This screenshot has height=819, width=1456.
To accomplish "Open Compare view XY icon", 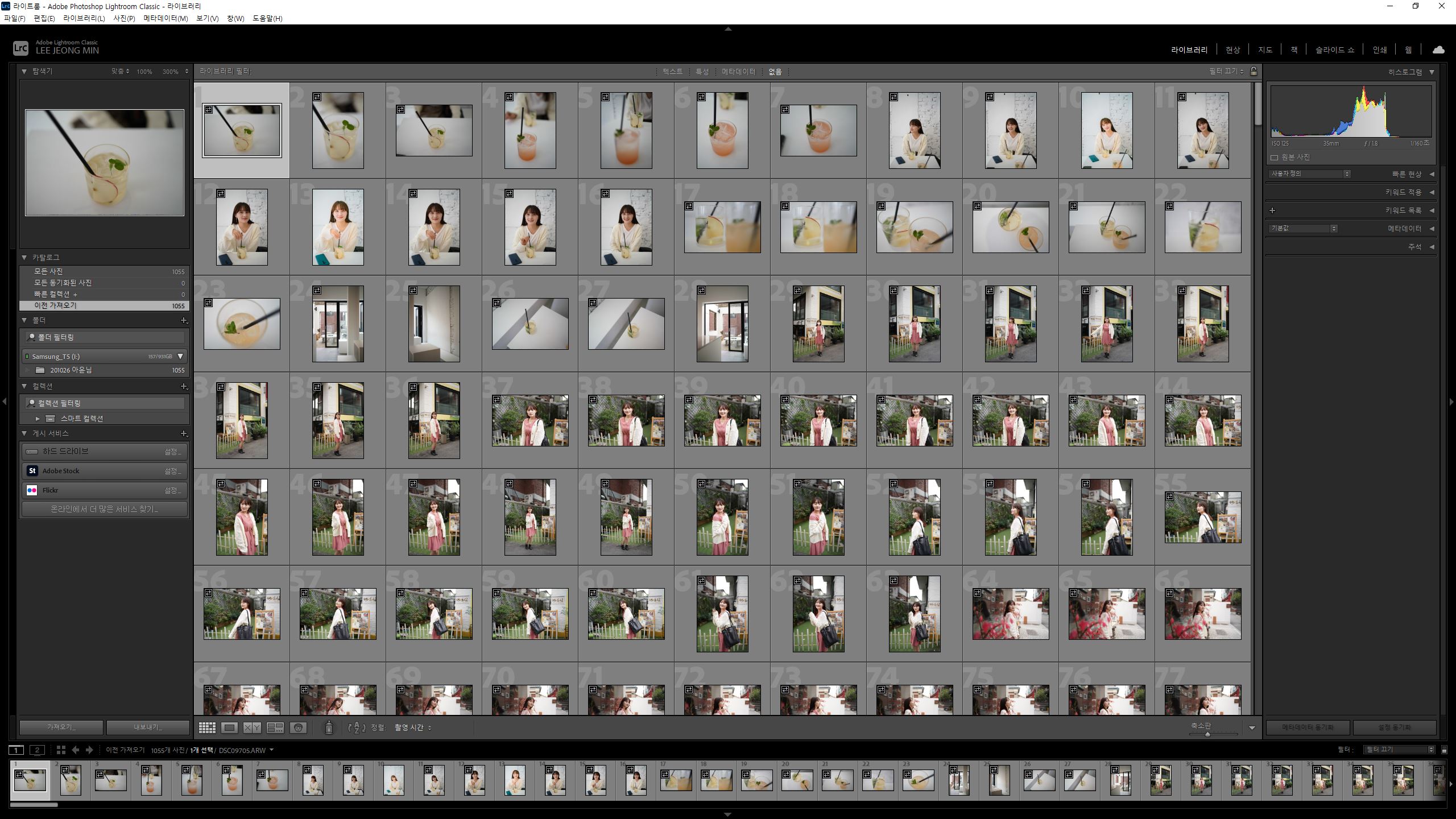I will point(252,727).
